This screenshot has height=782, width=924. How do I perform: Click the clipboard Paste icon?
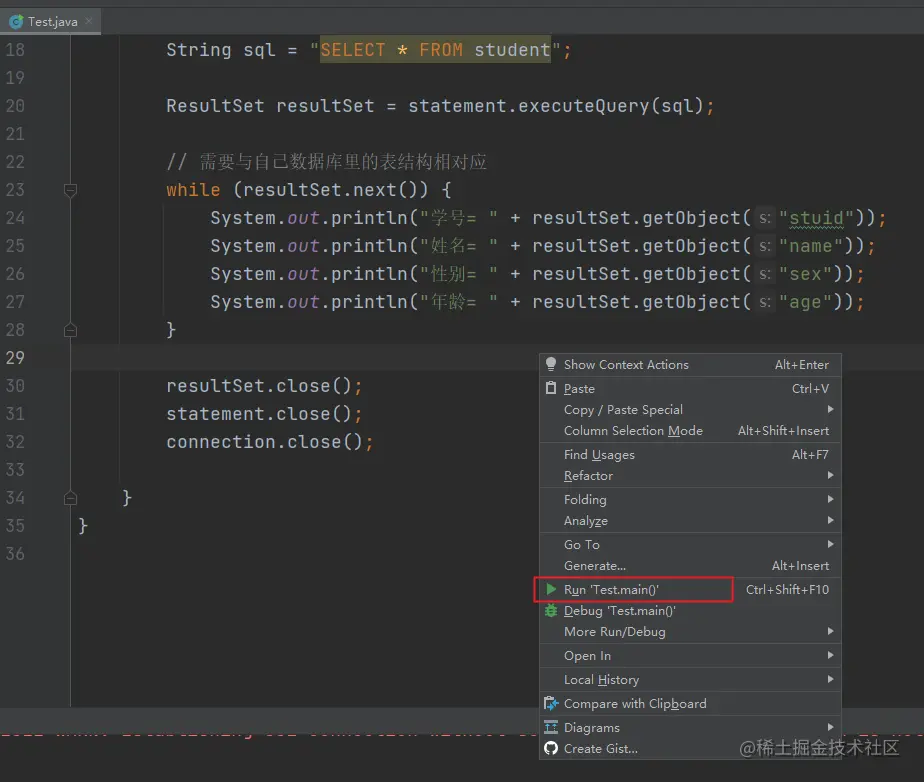click(551, 388)
